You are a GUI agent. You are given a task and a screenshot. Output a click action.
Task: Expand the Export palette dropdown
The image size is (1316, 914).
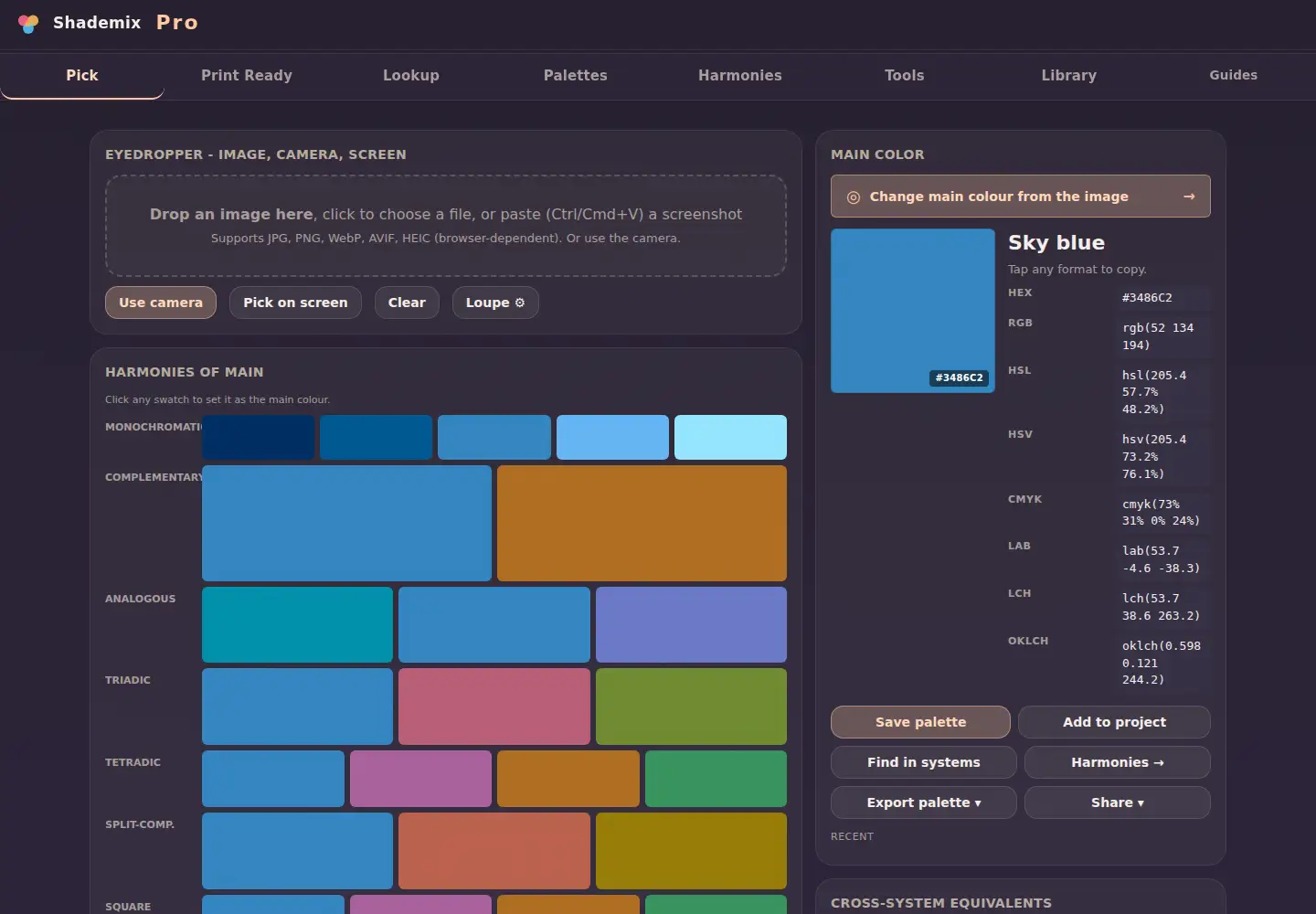coord(924,802)
